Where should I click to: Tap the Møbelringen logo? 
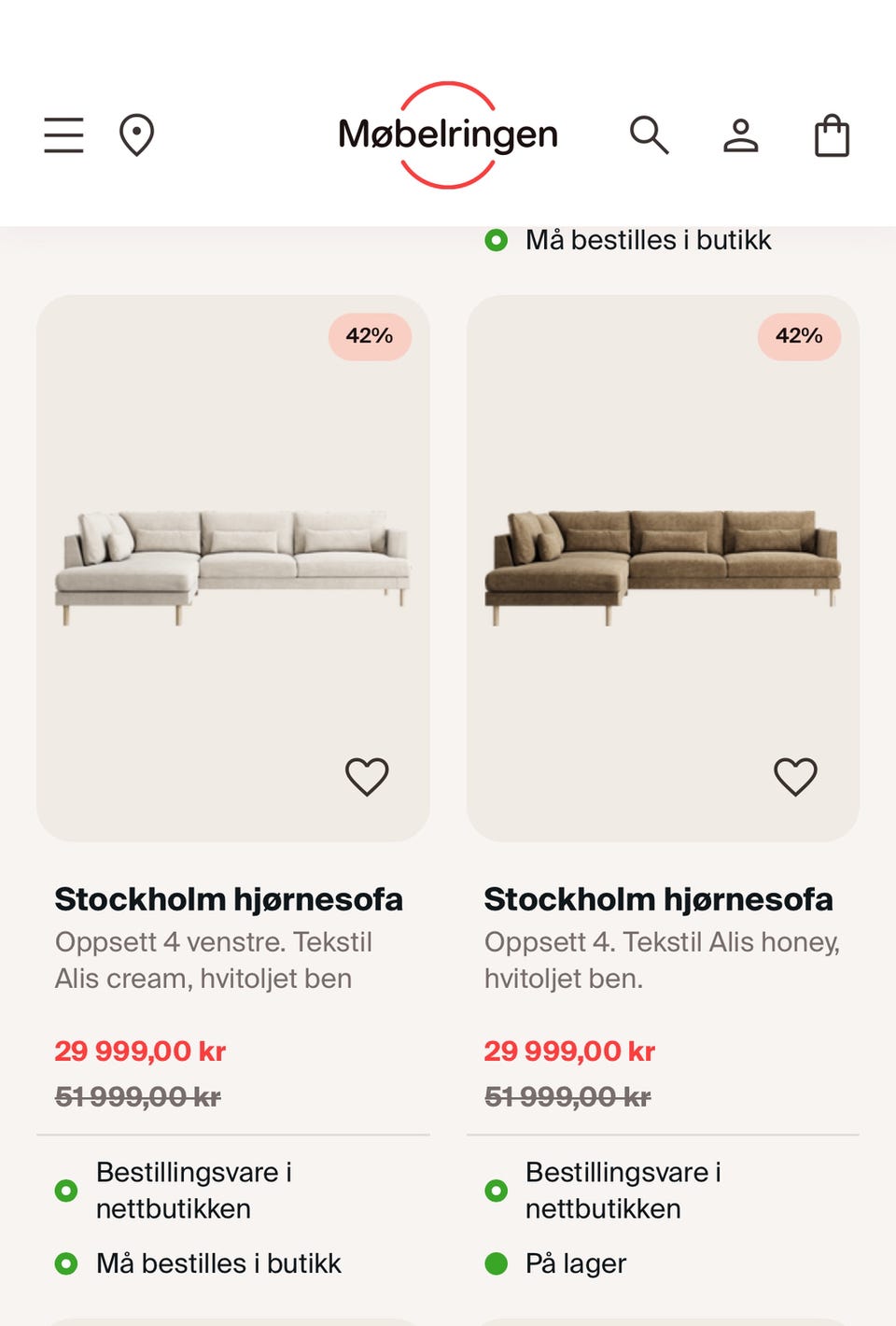[448, 135]
